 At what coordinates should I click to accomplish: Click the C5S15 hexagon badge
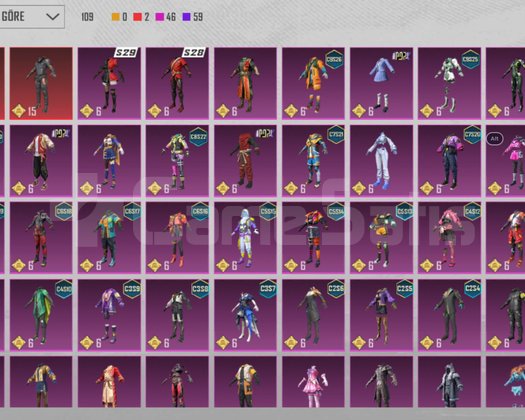[x=268, y=211]
